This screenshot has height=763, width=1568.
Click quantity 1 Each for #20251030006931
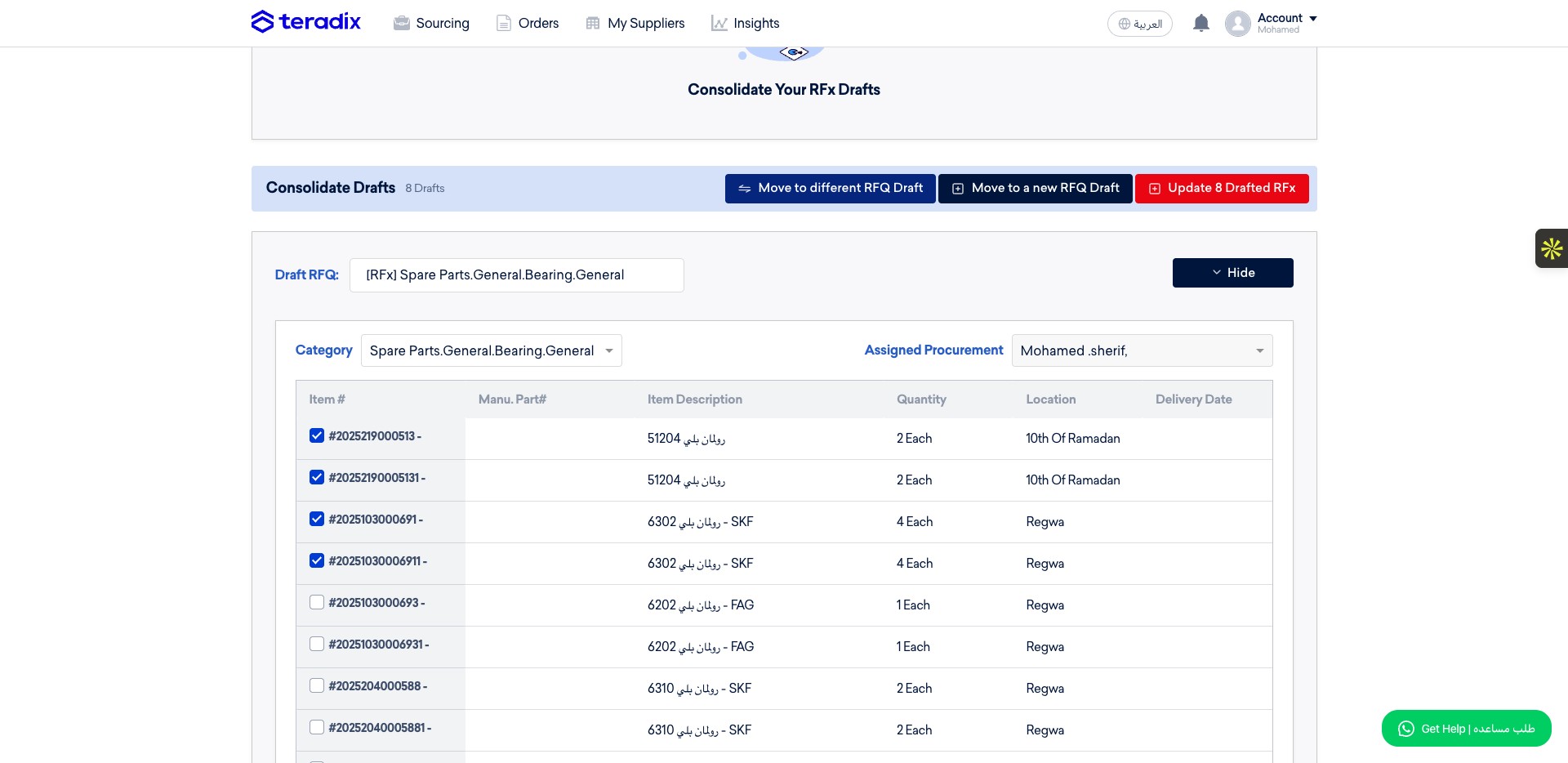913,647
